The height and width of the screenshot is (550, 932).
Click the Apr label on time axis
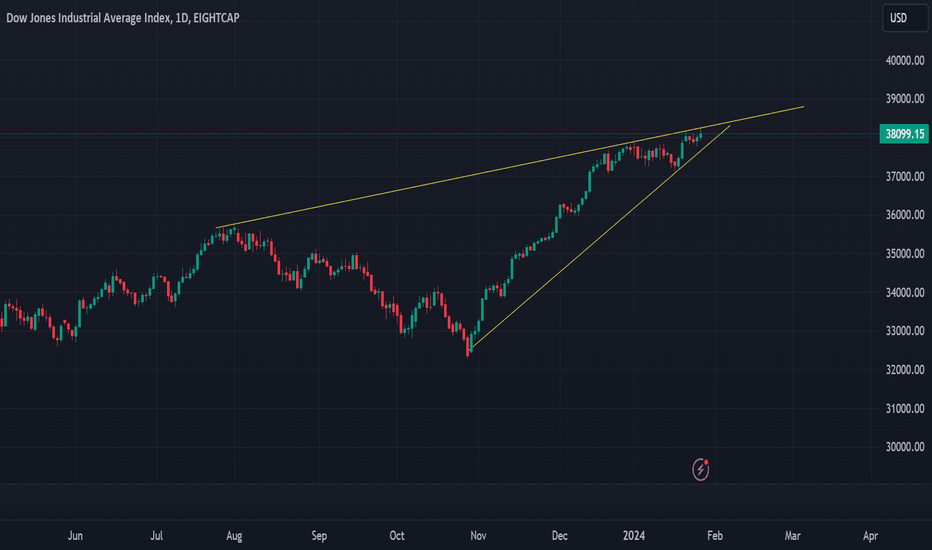point(870,536)
